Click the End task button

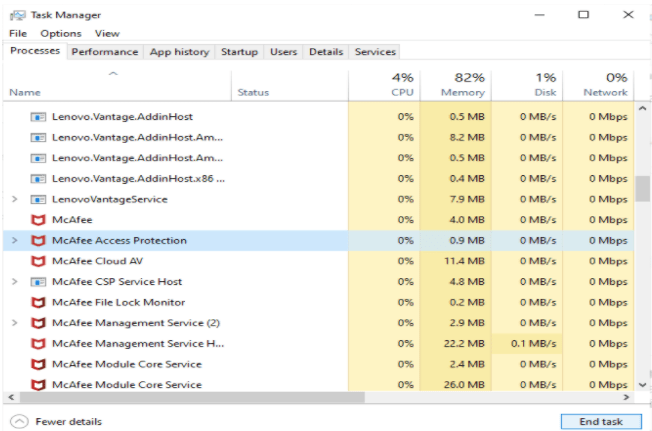[601, 421]
